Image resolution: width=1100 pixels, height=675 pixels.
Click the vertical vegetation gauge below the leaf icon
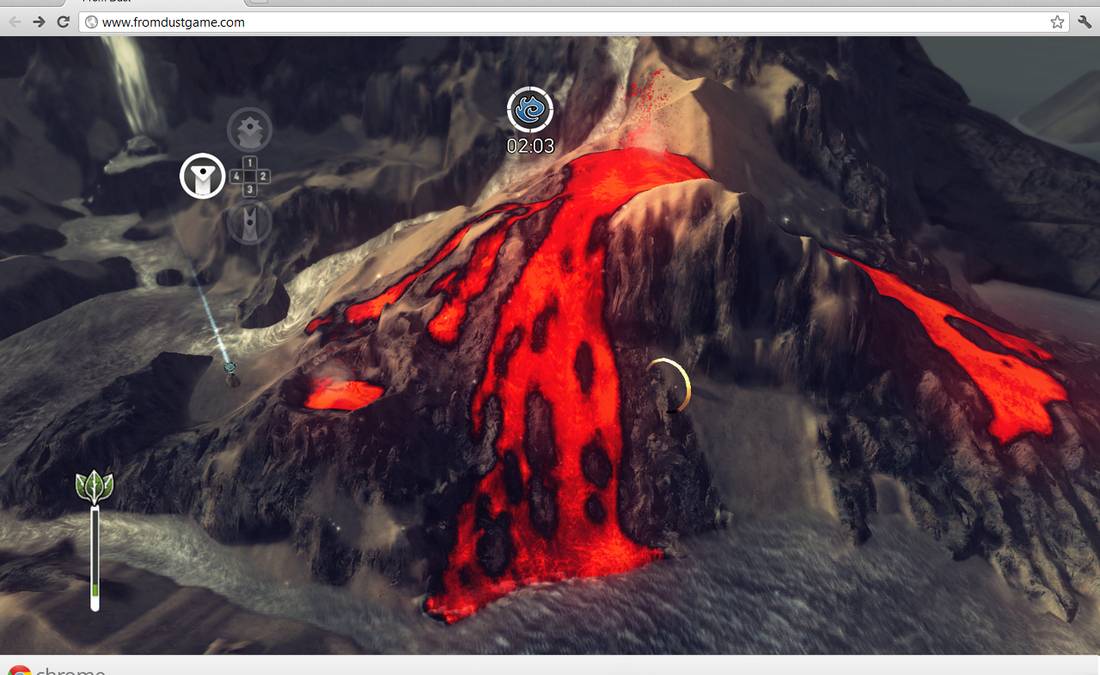point(95,559)
